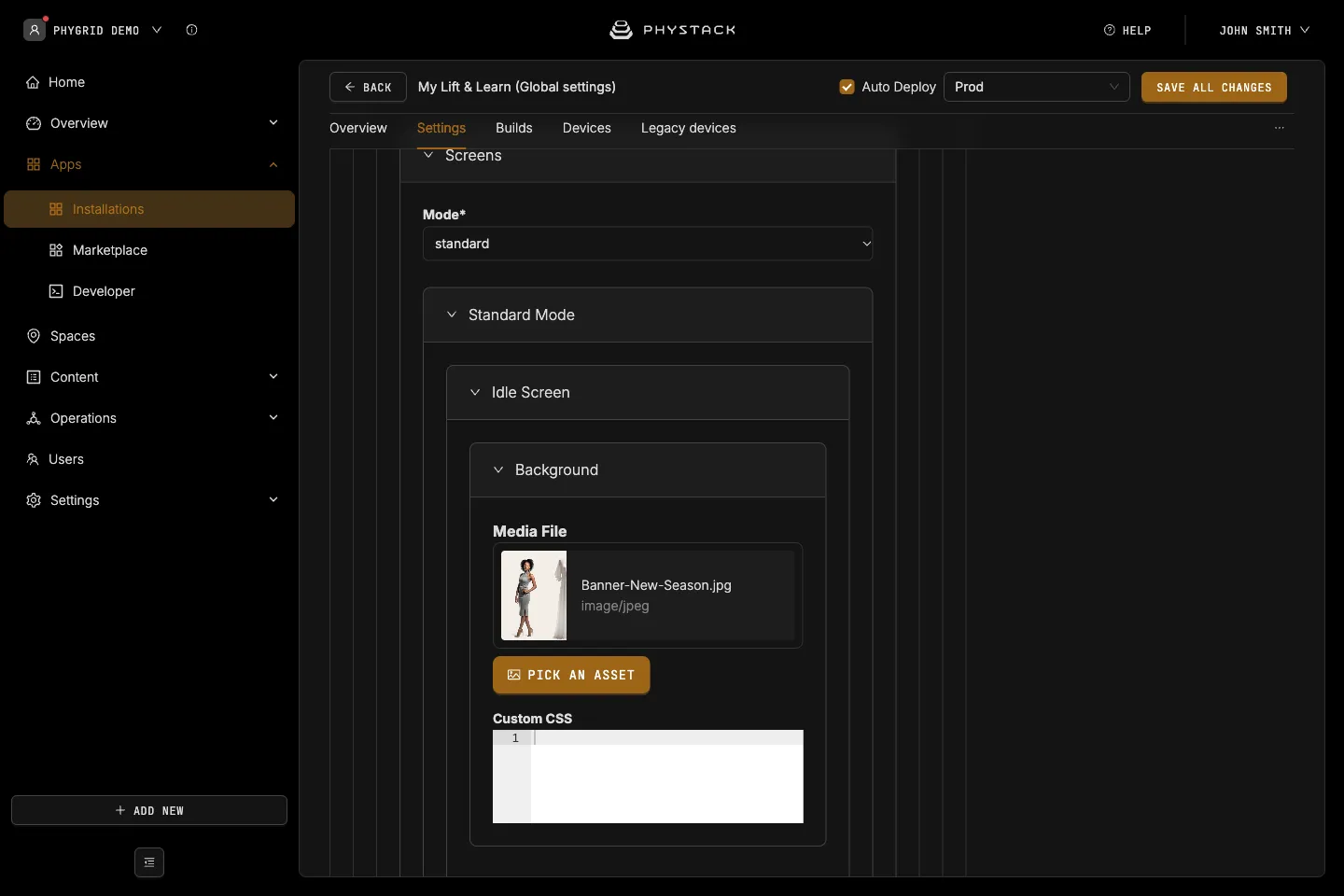Viewport: 1344px width, 896px height.
Task: Click the Add New button
Action: 149,810
